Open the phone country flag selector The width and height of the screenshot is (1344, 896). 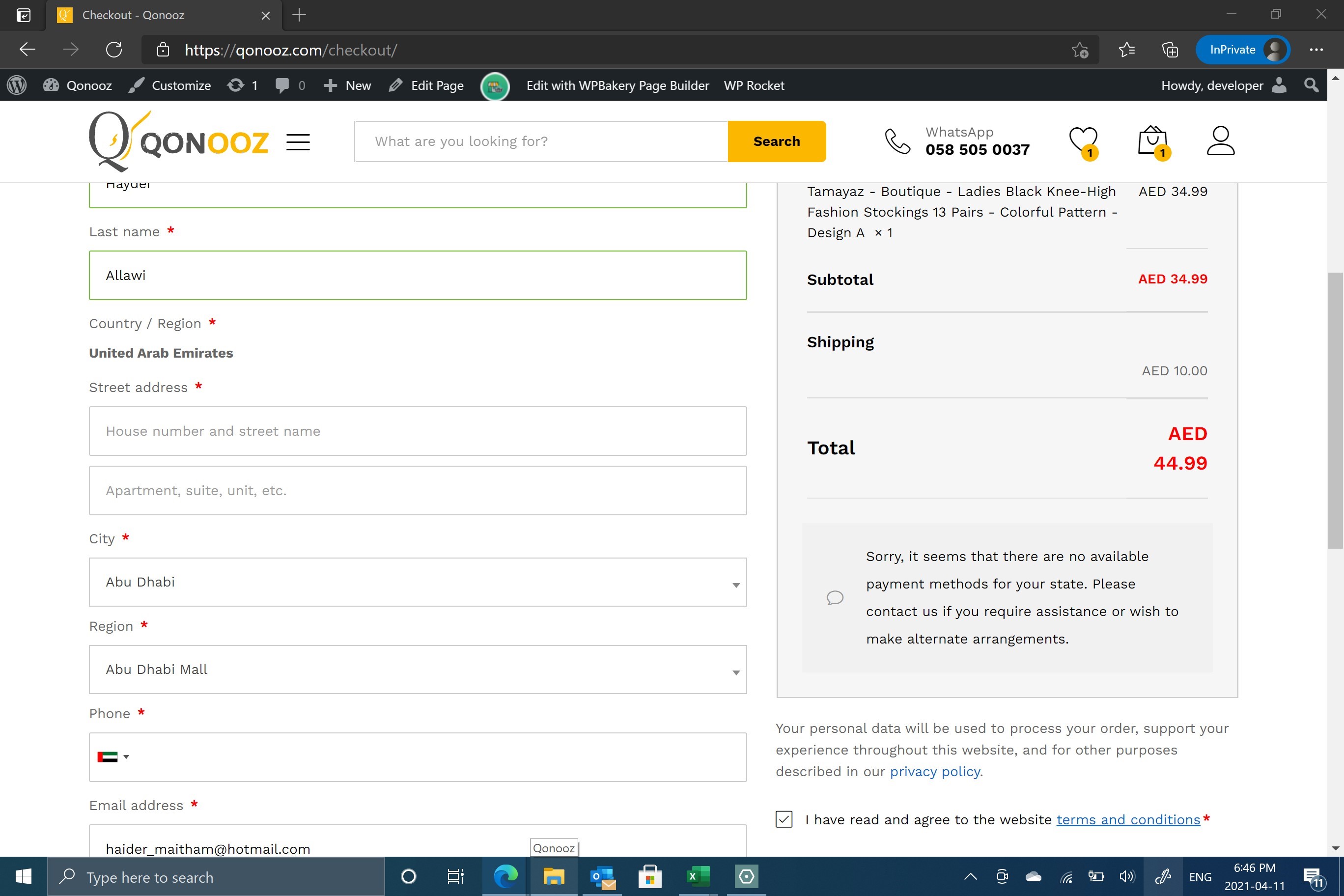[113, 757]
